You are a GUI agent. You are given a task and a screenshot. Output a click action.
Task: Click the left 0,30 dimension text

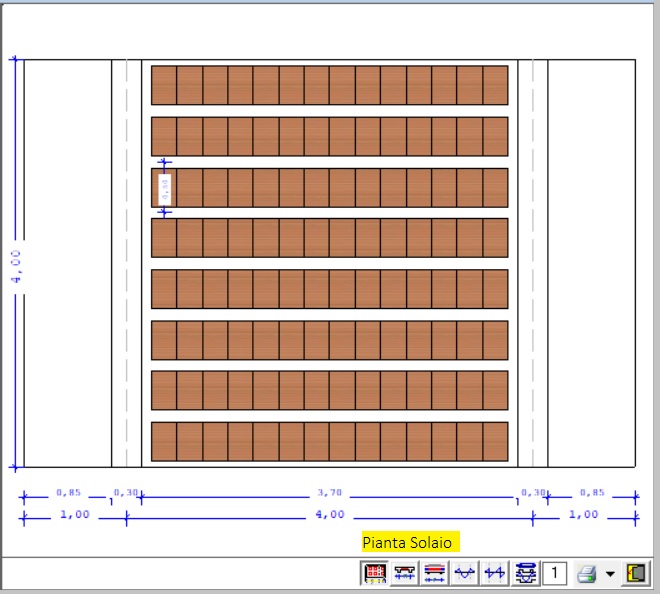coord(126,492)
